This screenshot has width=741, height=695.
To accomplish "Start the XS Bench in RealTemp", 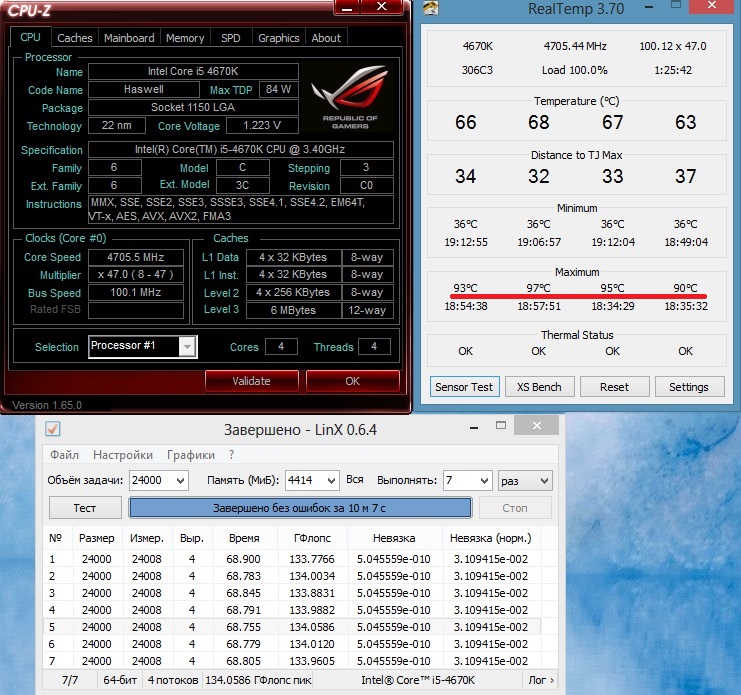I will click(539, 387).
